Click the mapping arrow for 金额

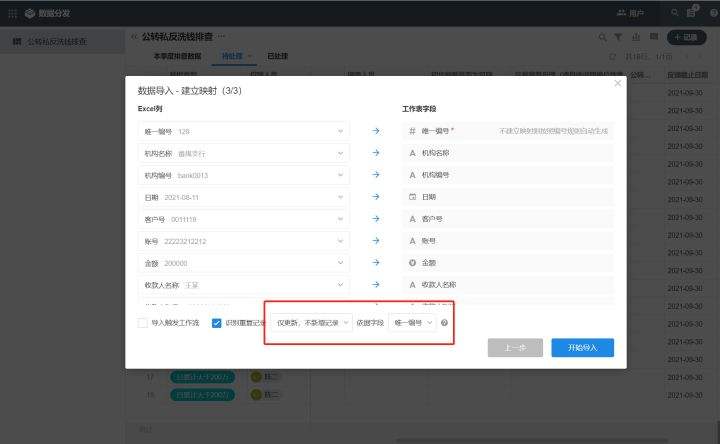376,263
